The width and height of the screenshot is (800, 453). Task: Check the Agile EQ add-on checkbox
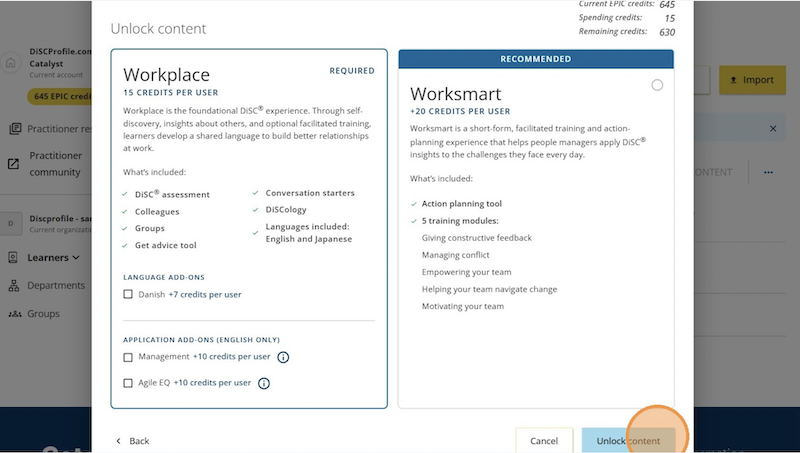coord(128,383)
